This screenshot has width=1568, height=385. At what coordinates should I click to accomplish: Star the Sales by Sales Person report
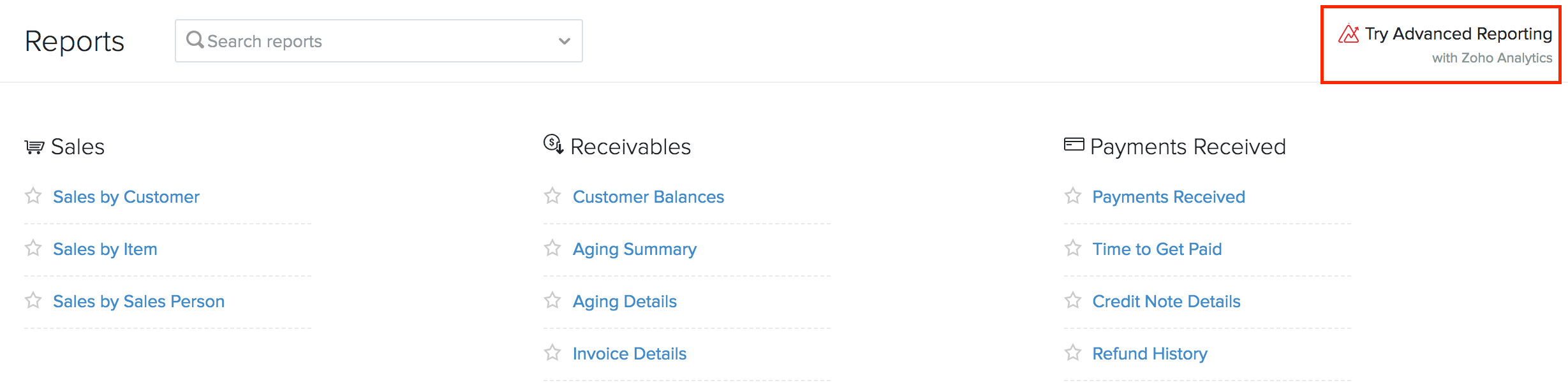[33, 300]
